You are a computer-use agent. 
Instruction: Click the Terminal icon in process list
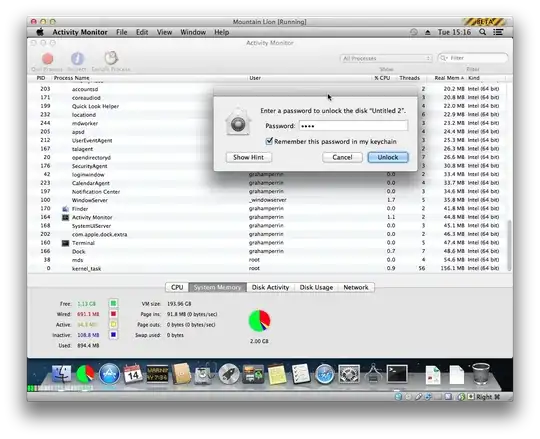click(x=65, y=243)
